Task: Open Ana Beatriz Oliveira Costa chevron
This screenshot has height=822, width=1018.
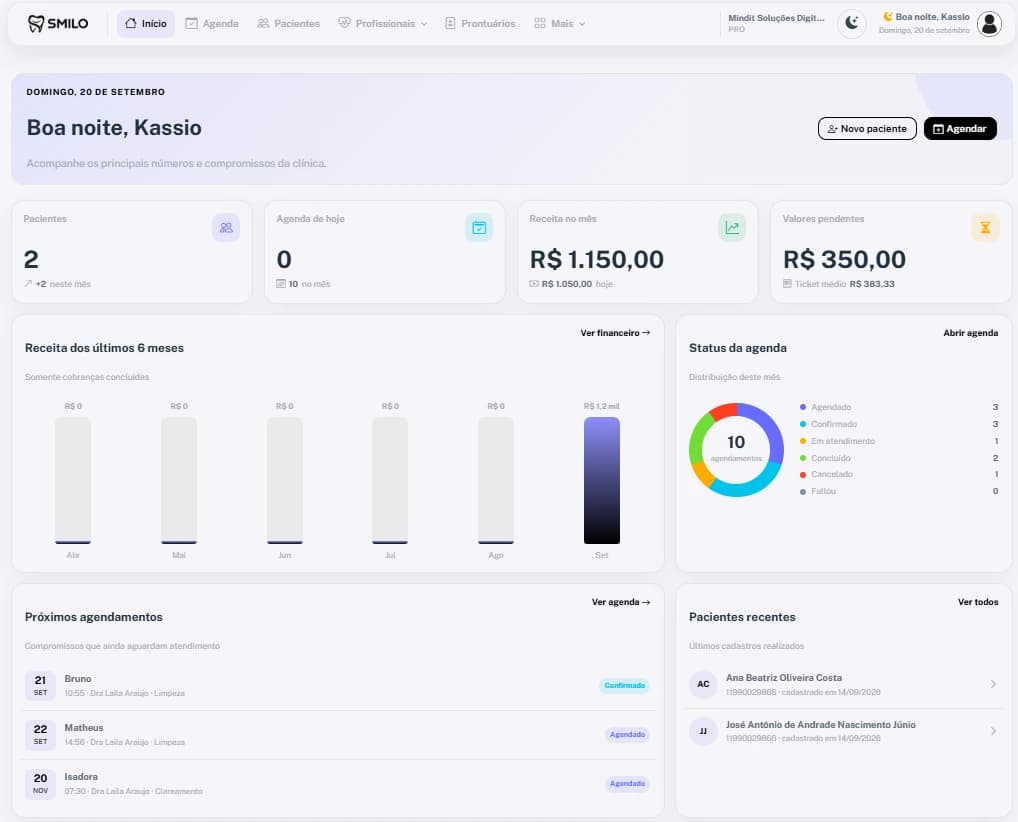Action: (993, 684)
